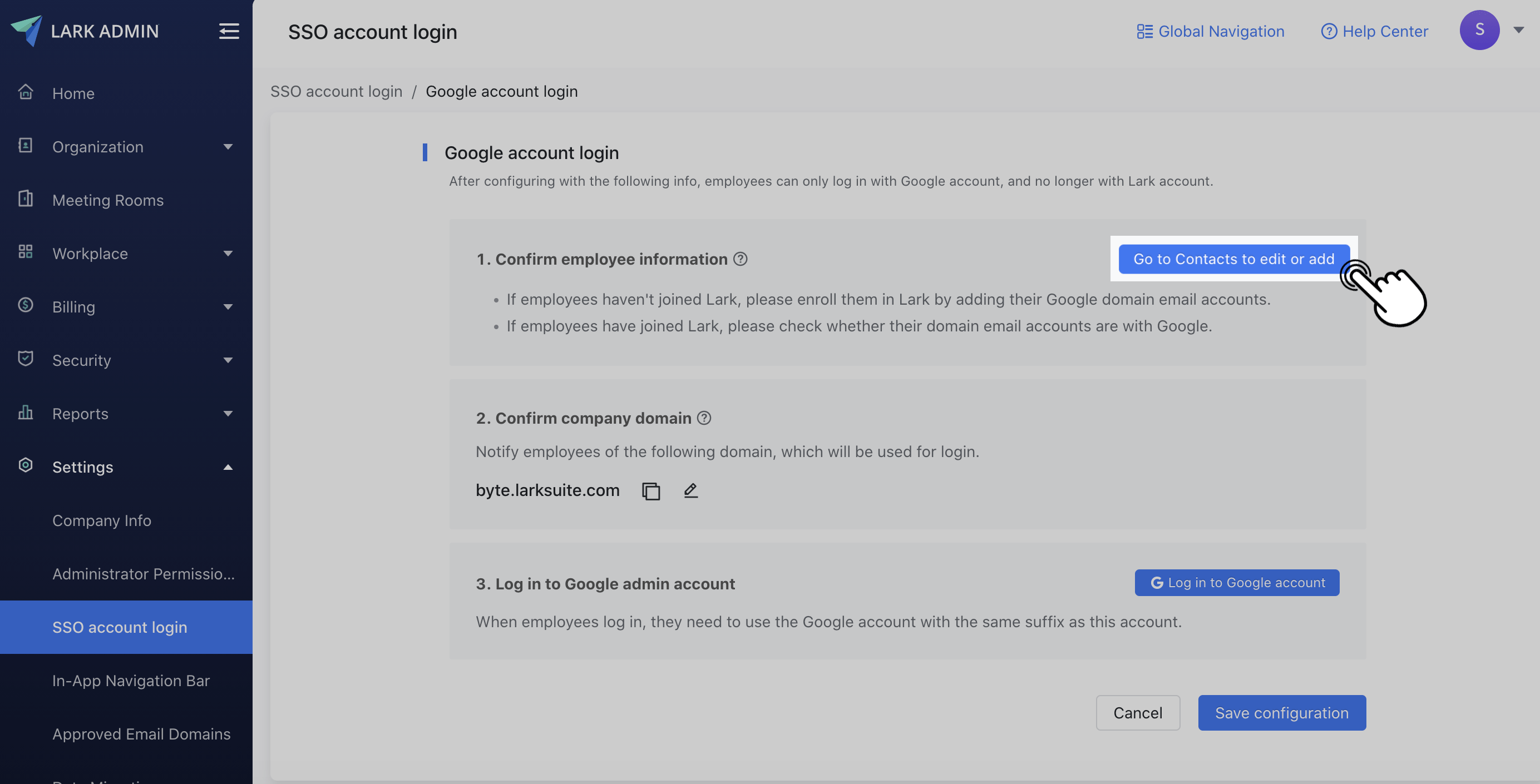
Task: Open help tooltip beside Confirm employee information
Action: (x=741, y=259)
